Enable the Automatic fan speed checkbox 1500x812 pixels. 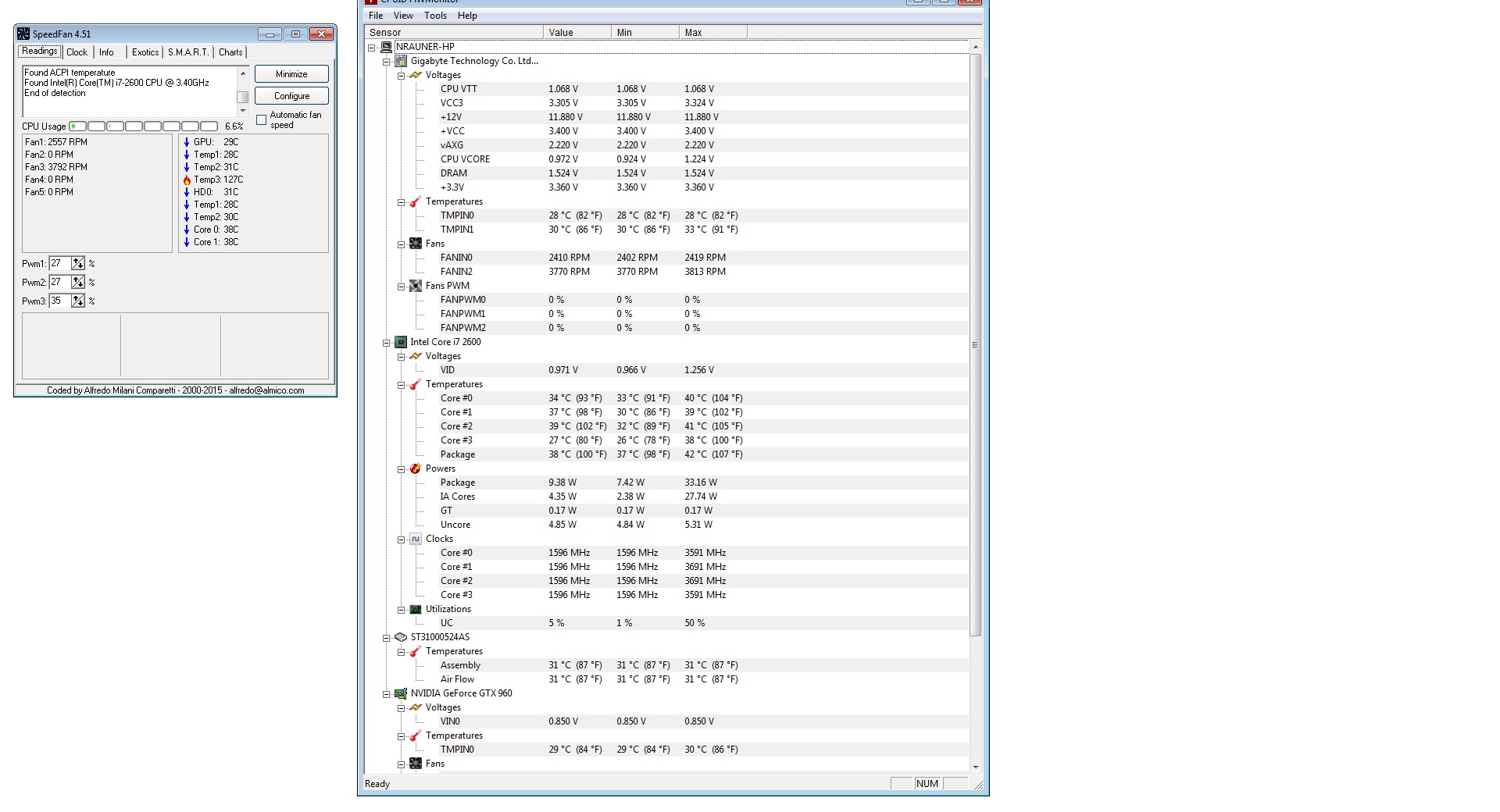[262, 119]
